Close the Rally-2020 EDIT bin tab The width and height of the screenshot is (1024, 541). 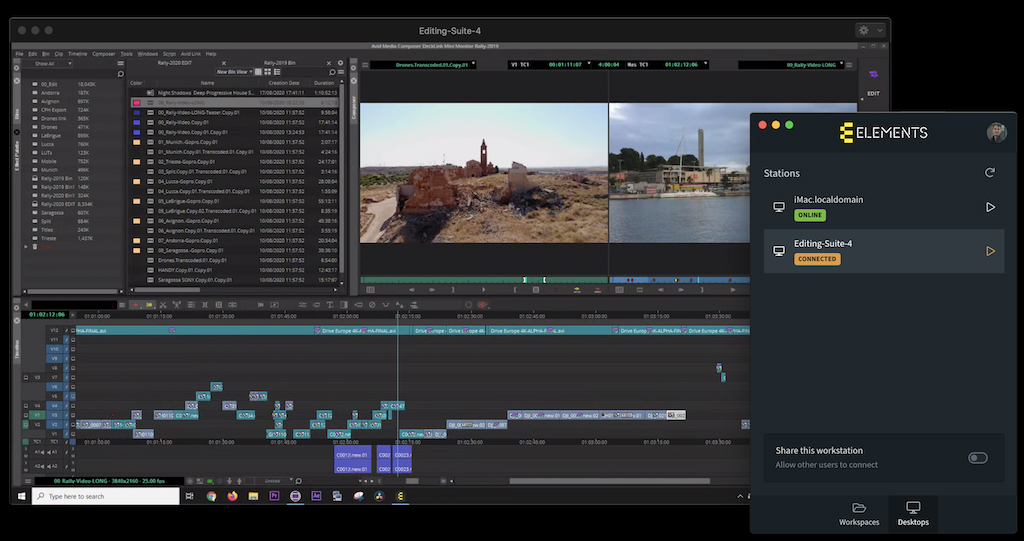click(x=223, y=63)
